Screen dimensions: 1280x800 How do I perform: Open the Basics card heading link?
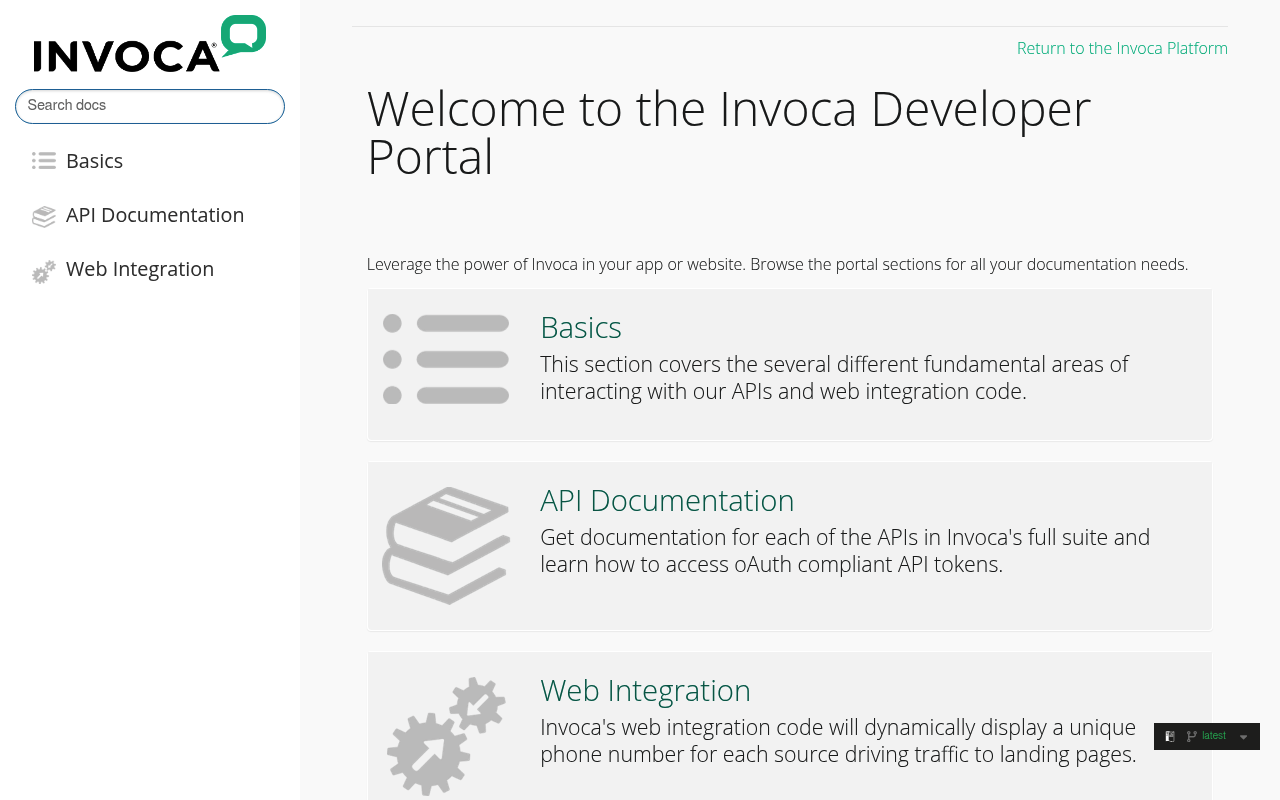click(x=581, y=328)
